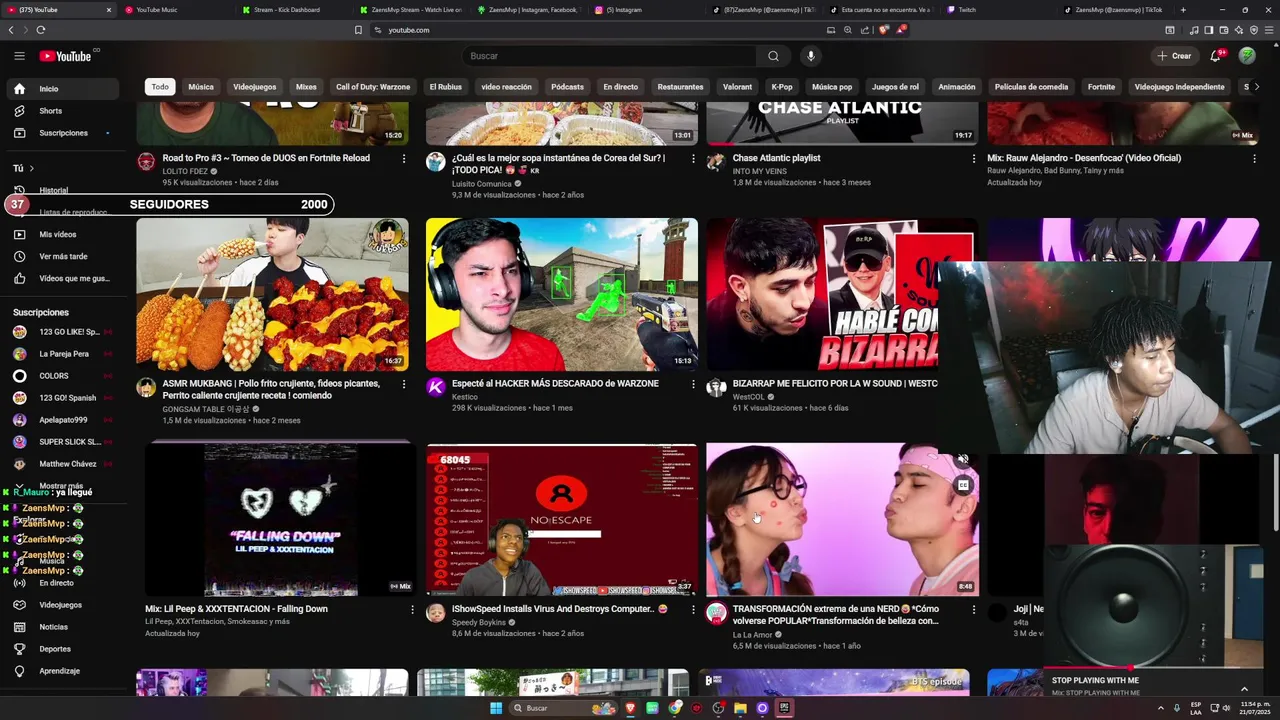
Task: Start voice search with the microphone icon
Action: pos(811,56)
